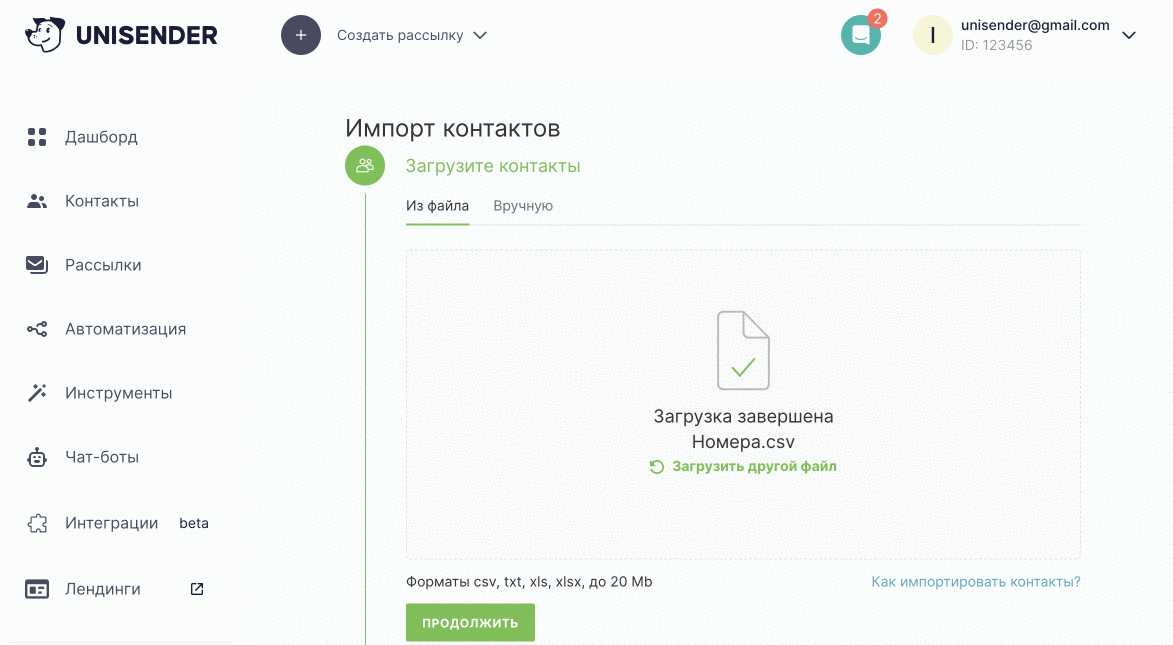1173x645 pixels.
Task: Click the external link icon beside Лендинги
Action: (197, 589)
